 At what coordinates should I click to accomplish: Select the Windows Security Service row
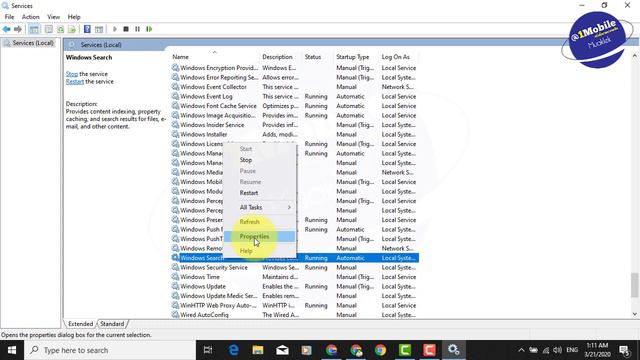click(295, 267)
